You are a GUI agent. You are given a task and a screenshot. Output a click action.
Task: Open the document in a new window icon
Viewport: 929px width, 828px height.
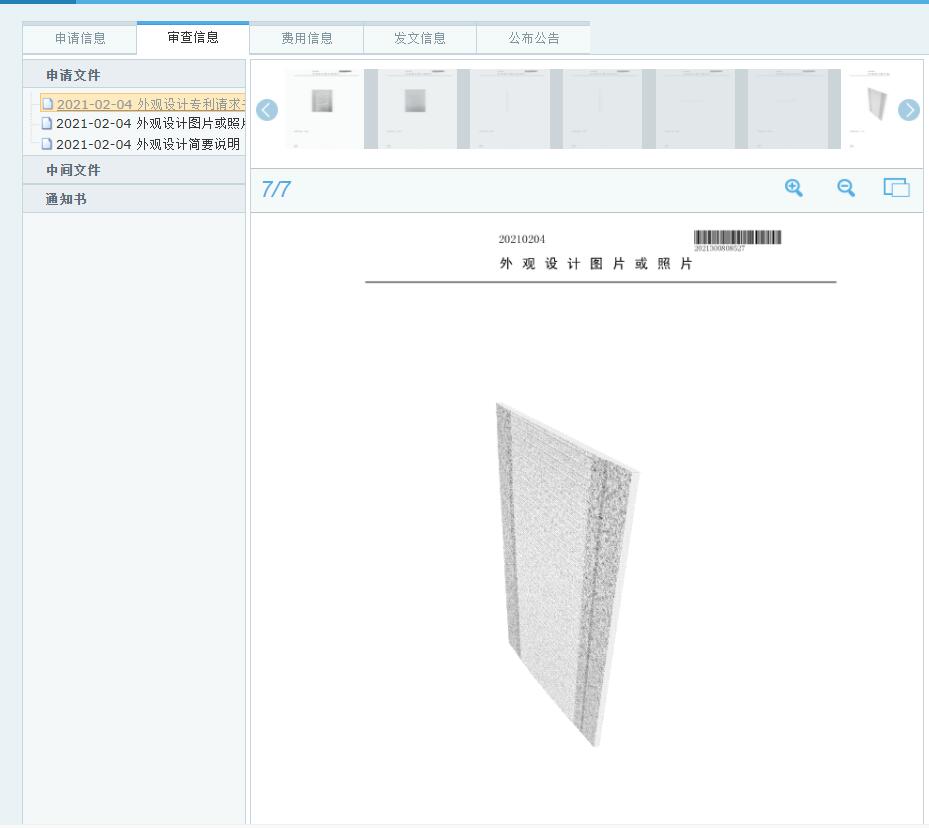tap(896, 188)
